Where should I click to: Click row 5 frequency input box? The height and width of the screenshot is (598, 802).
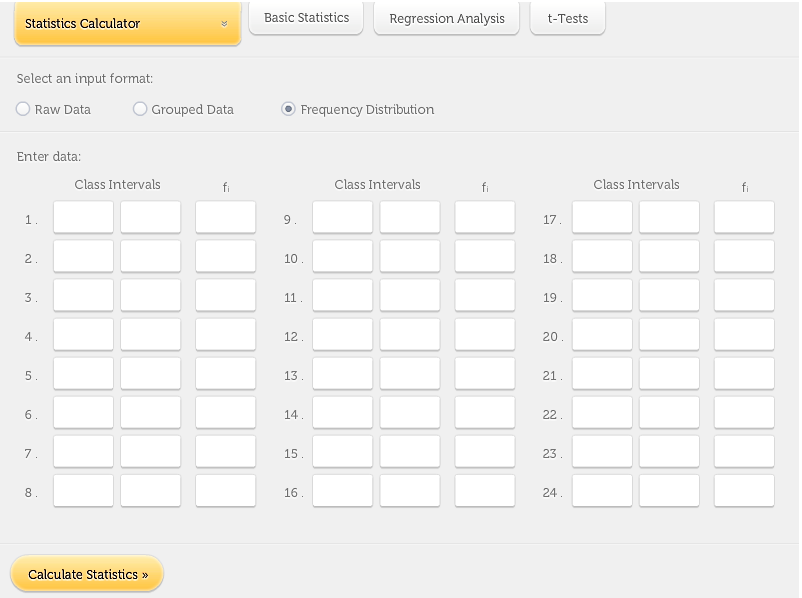[225, 374]
